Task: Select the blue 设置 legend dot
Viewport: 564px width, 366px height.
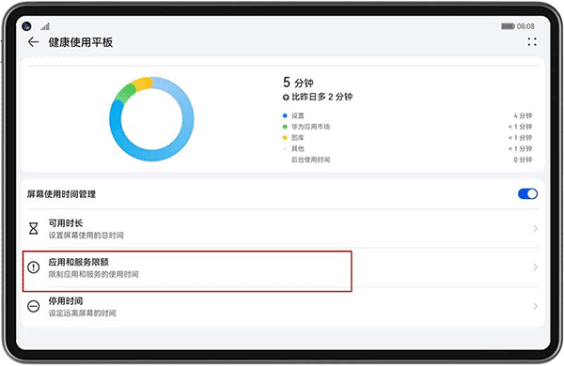Action: pos(285,115)
